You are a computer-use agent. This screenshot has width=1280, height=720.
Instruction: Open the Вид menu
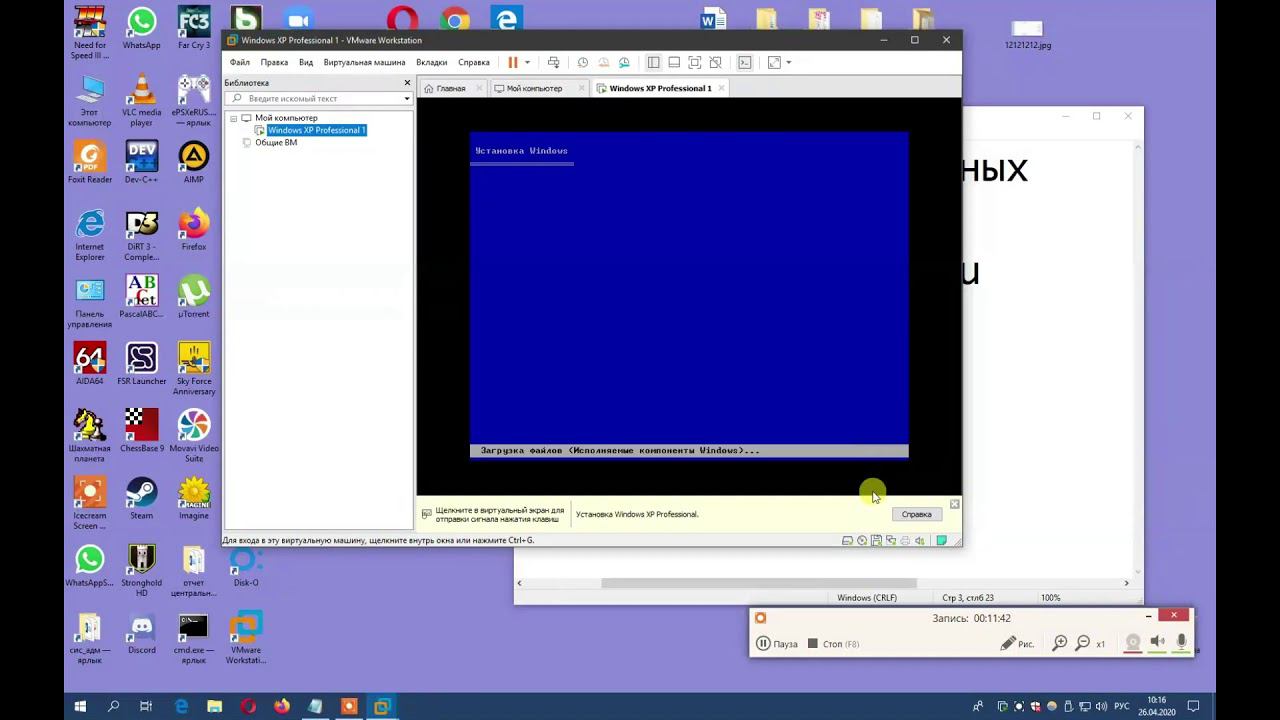coord(306,62)
